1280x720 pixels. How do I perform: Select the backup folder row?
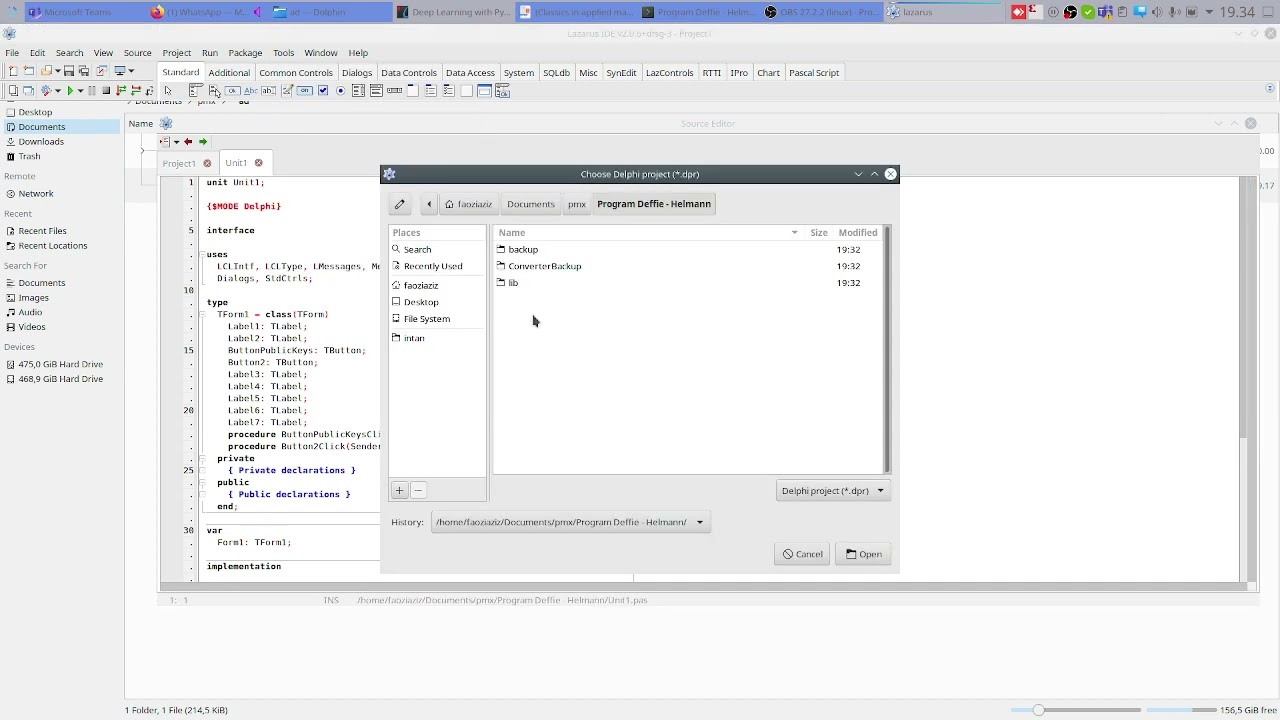(688, 249)
